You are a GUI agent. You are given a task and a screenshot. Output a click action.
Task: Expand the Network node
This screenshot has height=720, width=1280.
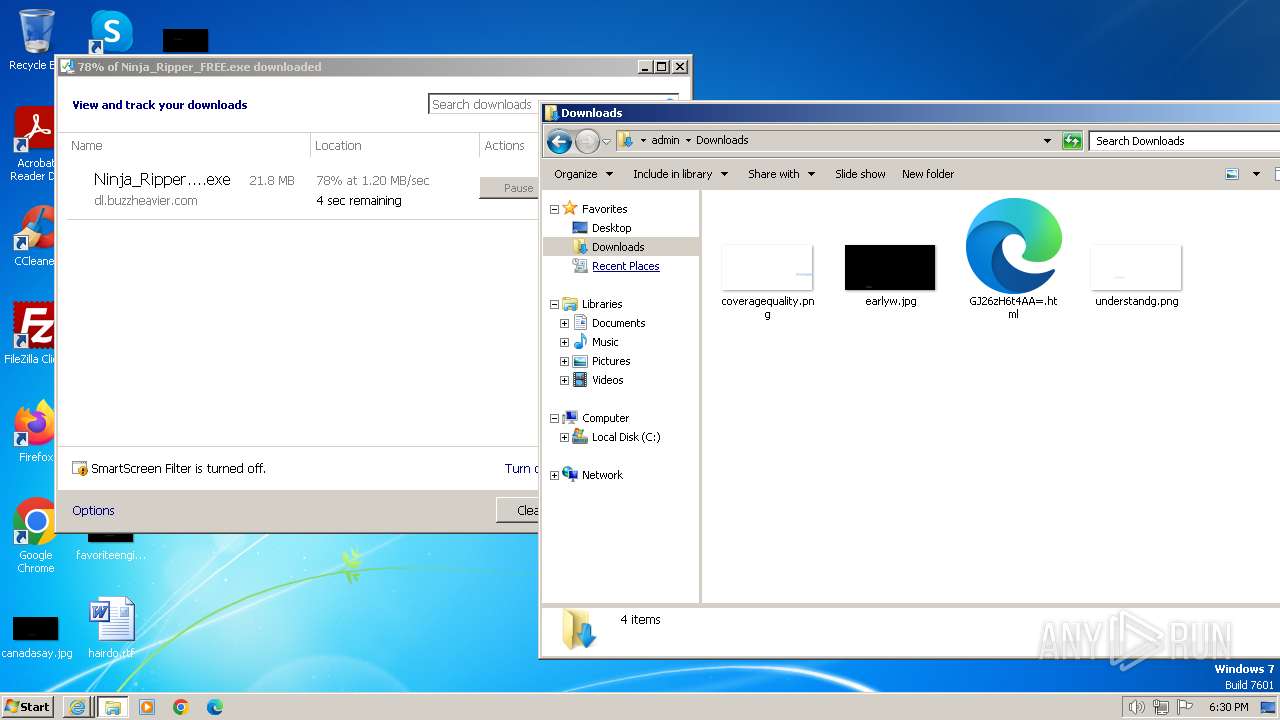(x=554, y=475)
